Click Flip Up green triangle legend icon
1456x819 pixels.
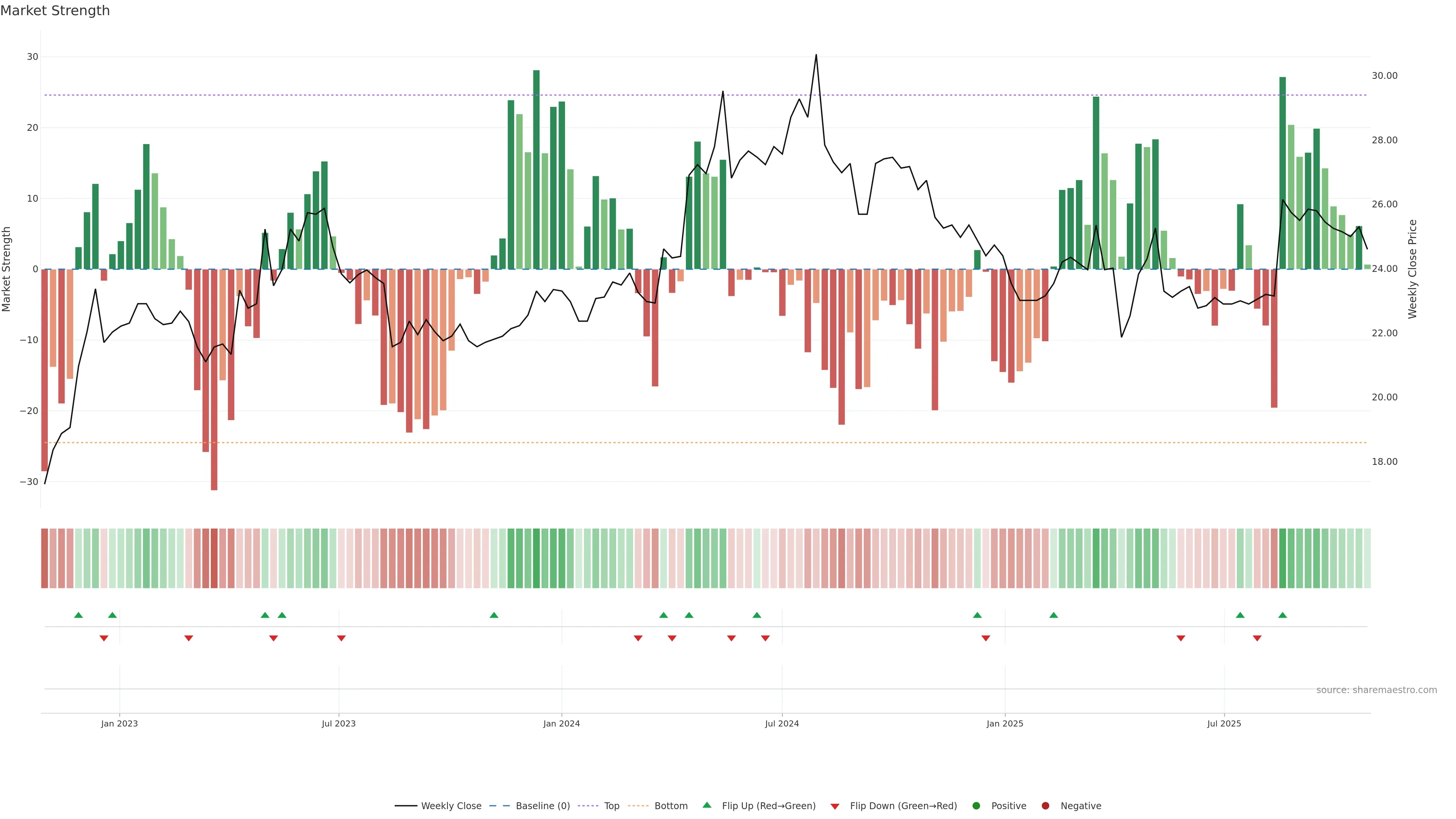click(x=706, y=805)
